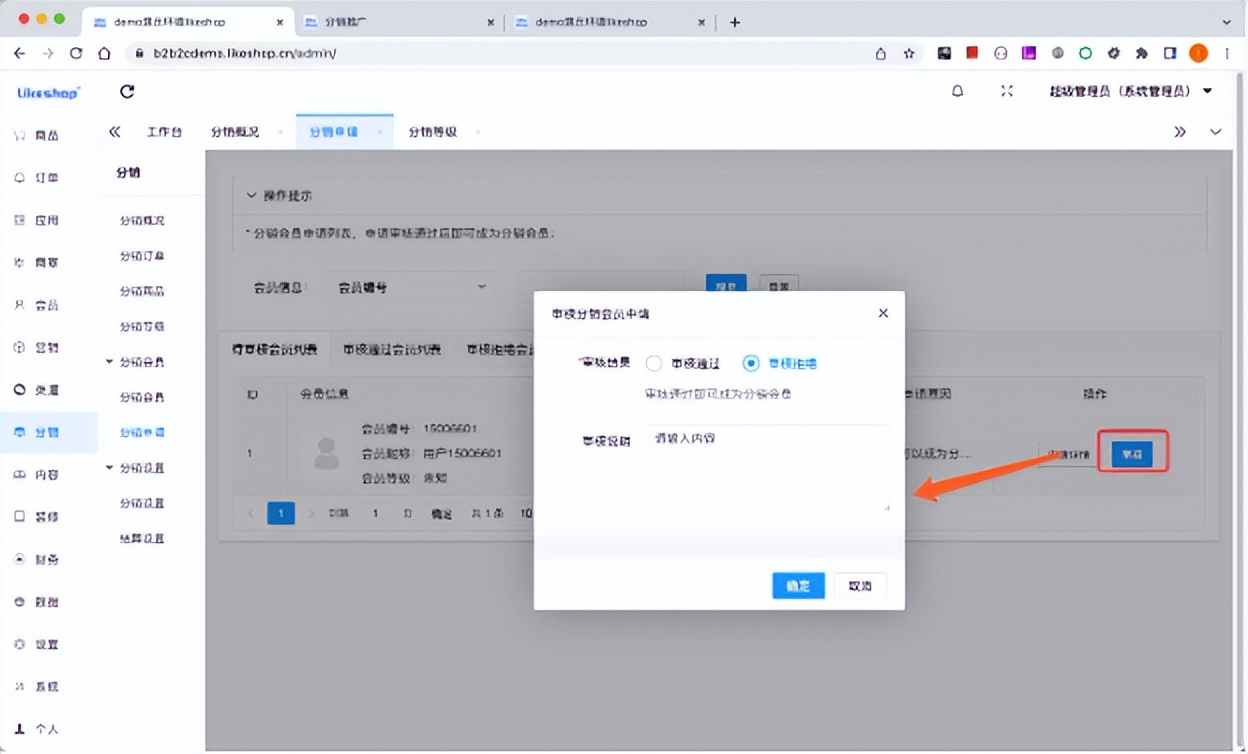This screenshot has height=754, width=1248.
Task: Select the 审核通过 (approve) radio button
Action: (654, 363)
